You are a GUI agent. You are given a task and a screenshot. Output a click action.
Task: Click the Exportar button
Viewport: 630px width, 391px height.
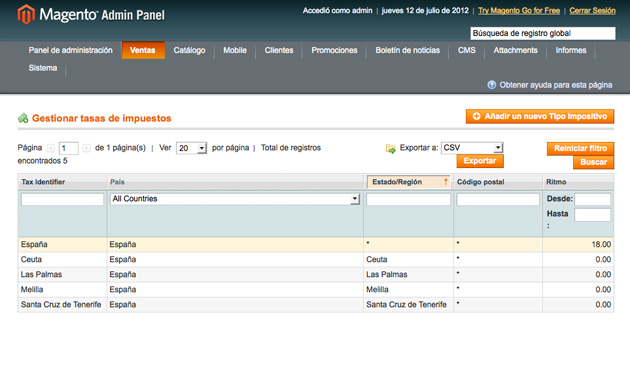[x=480, y=161]
